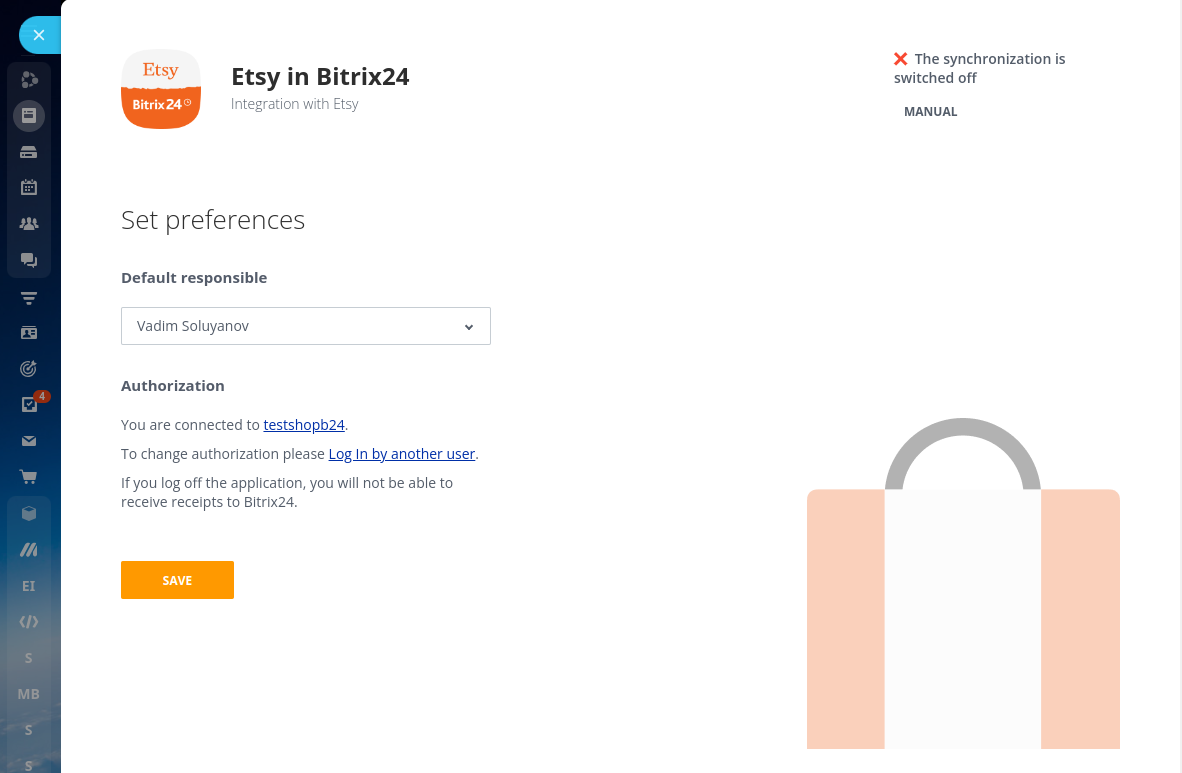Click the MANUAL synchronization label
1182x773 pixels.
click(930, 112)
